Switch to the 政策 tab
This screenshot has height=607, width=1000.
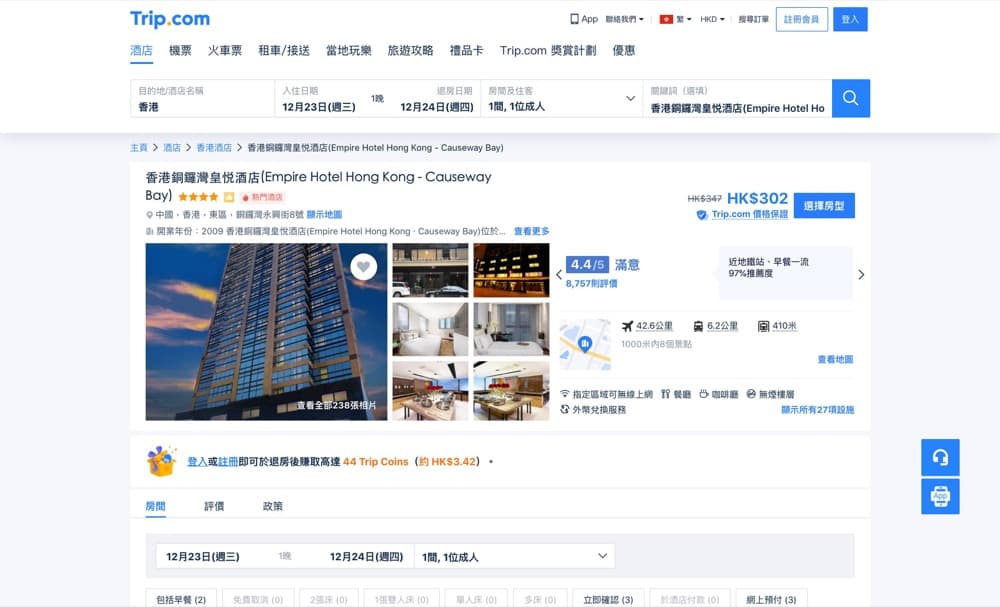tap(272, 506)
